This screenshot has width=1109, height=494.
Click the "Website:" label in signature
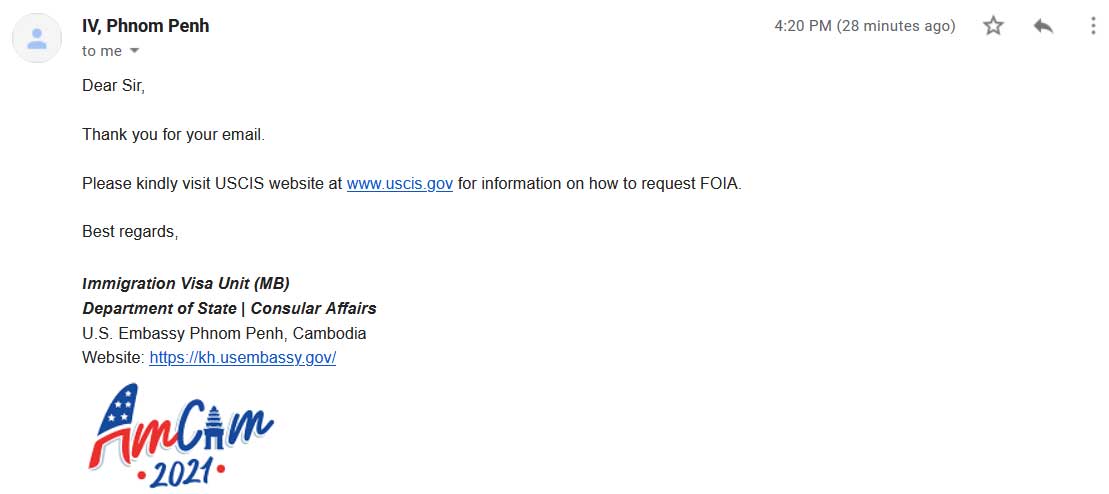(x=113, y=357)
